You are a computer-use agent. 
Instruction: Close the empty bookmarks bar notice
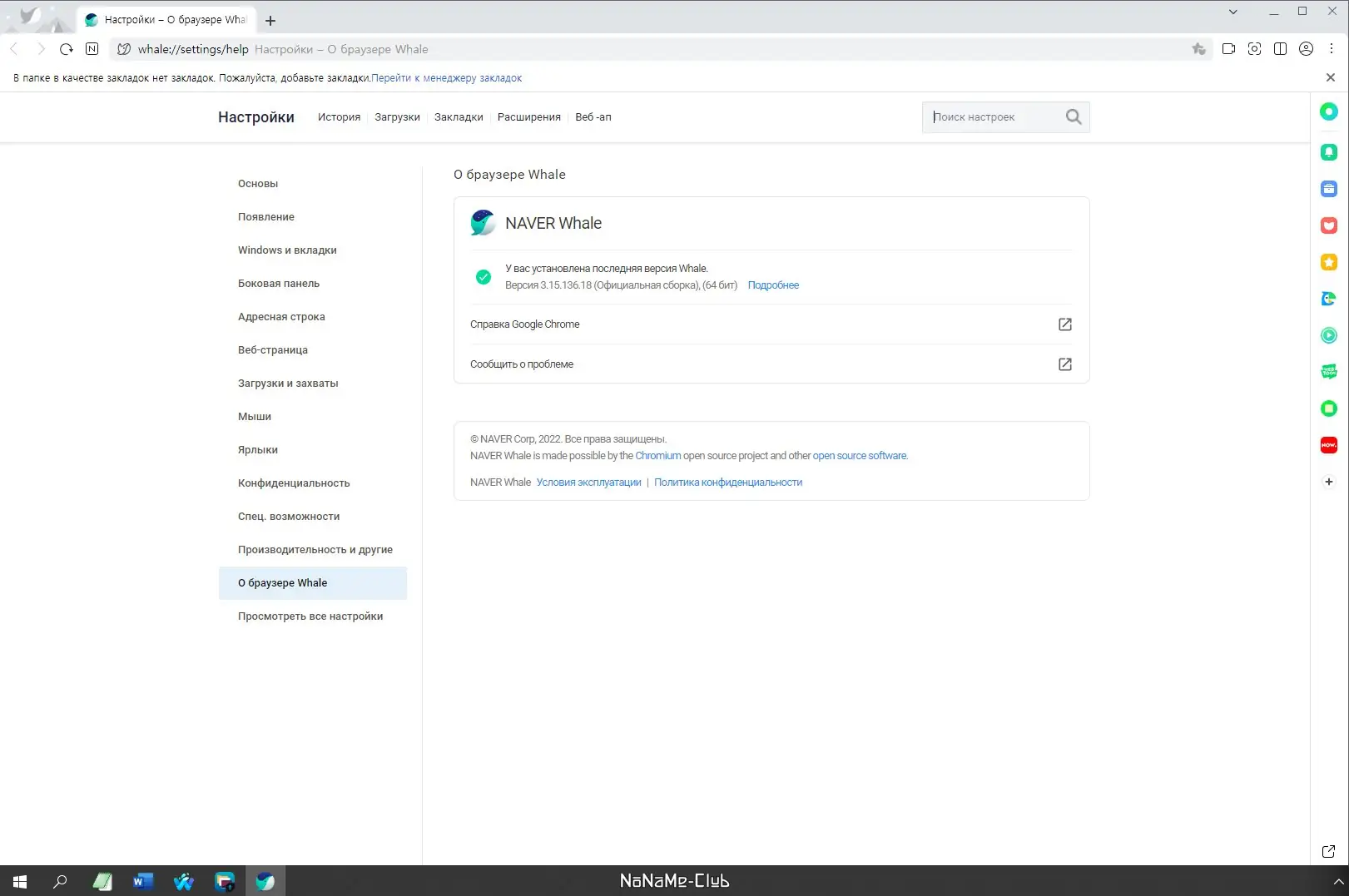pyautogui.click(x=1331, y=77)
